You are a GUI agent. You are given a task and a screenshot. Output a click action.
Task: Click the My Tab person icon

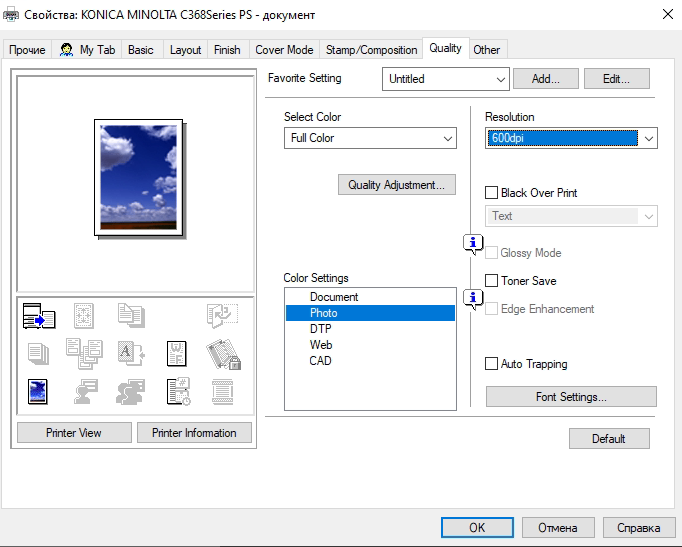(66, 50)
